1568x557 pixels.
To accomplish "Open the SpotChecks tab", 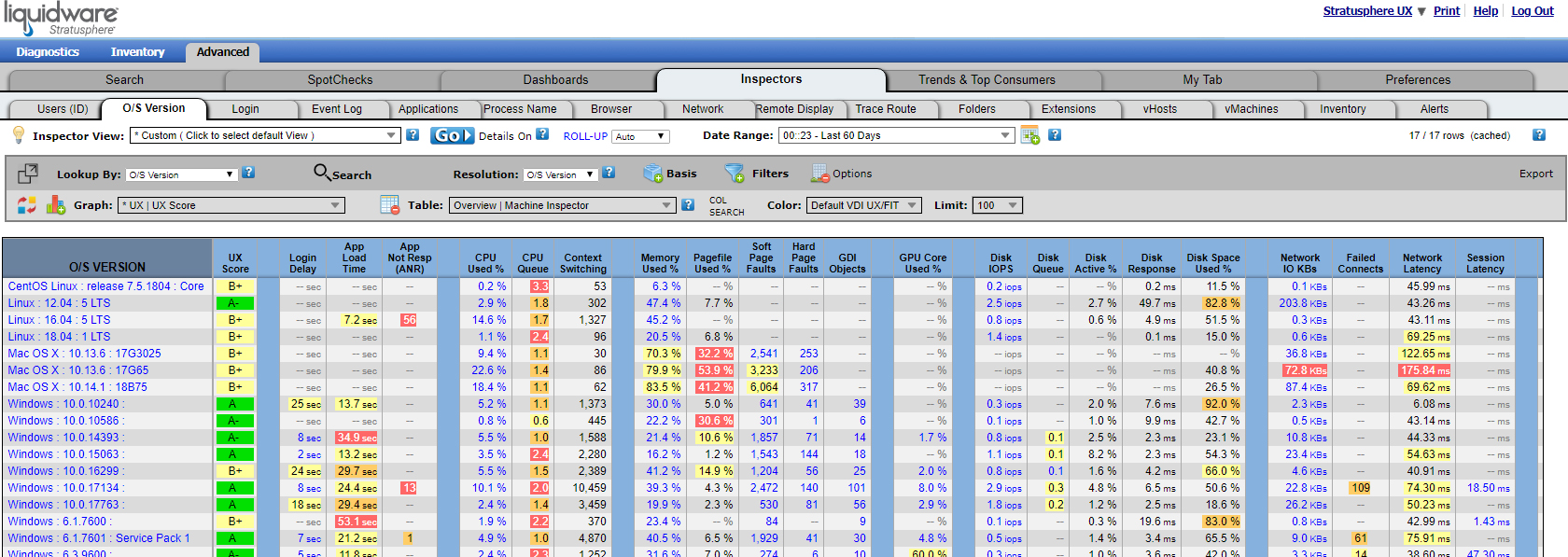I will [x=340, y=80].
